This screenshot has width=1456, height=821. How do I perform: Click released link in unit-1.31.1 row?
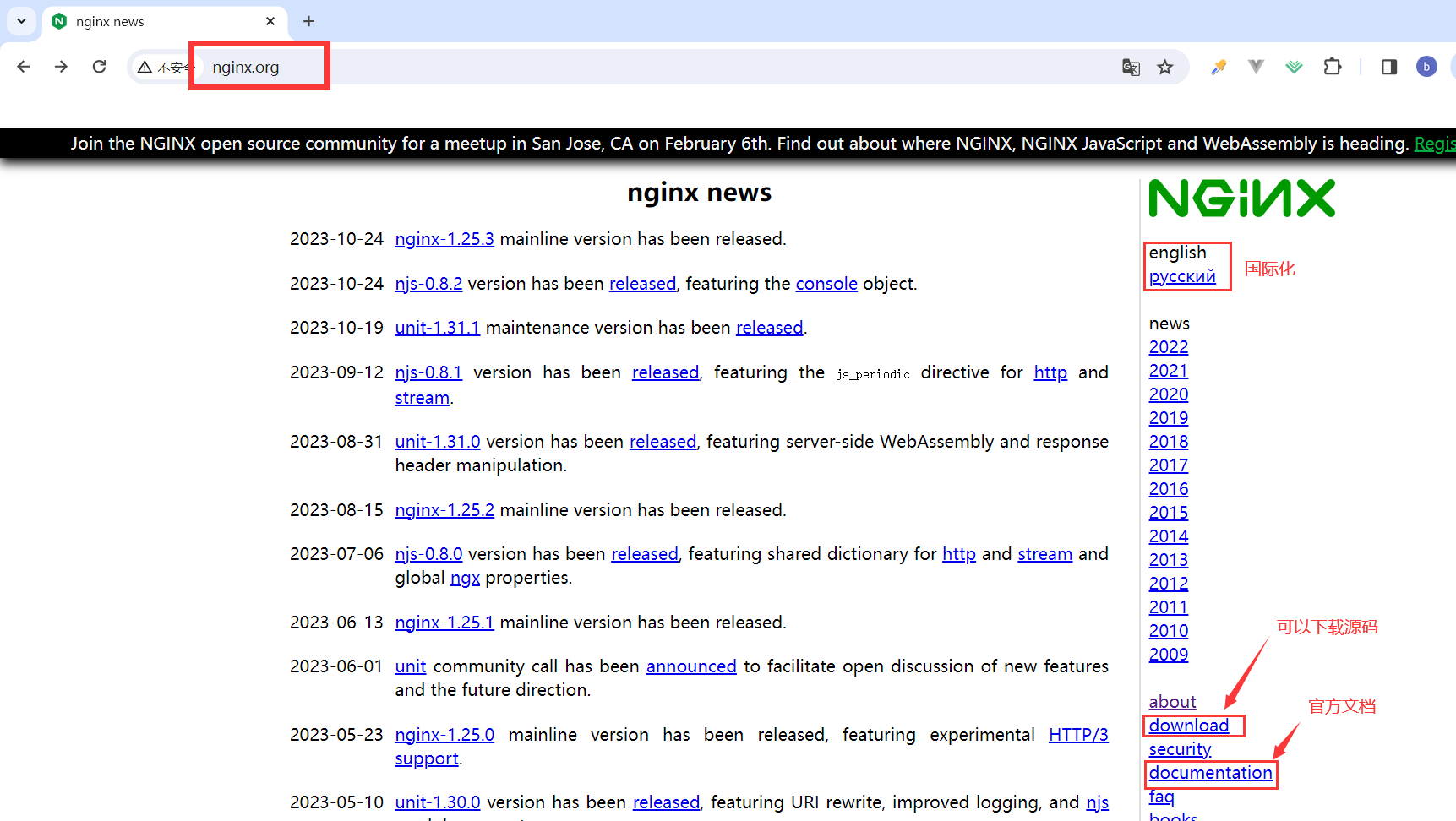point(770,328)
